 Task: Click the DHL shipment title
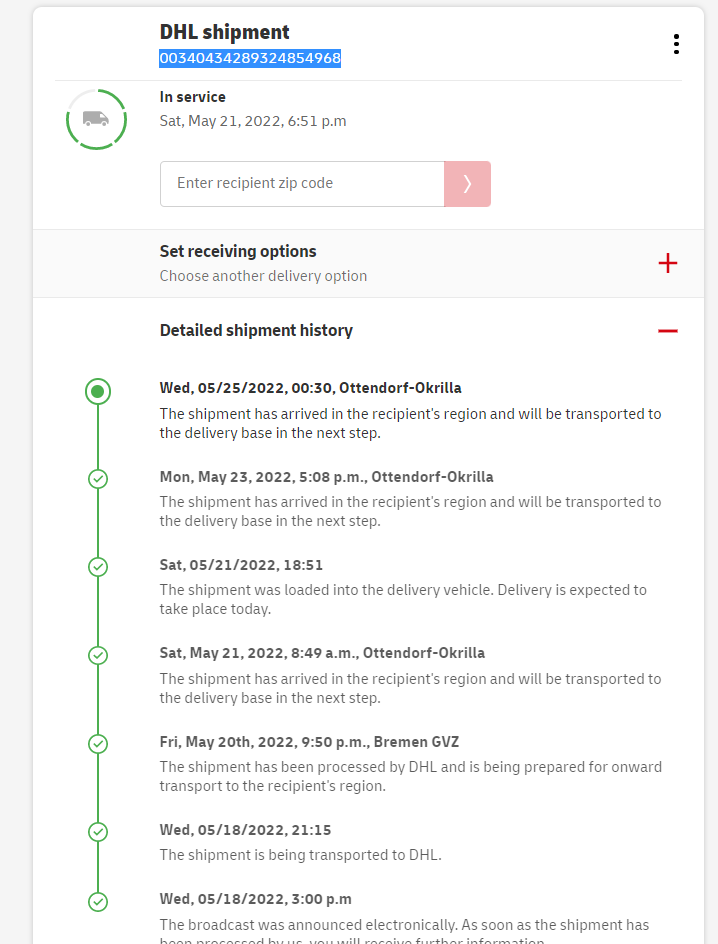point(225,32)
